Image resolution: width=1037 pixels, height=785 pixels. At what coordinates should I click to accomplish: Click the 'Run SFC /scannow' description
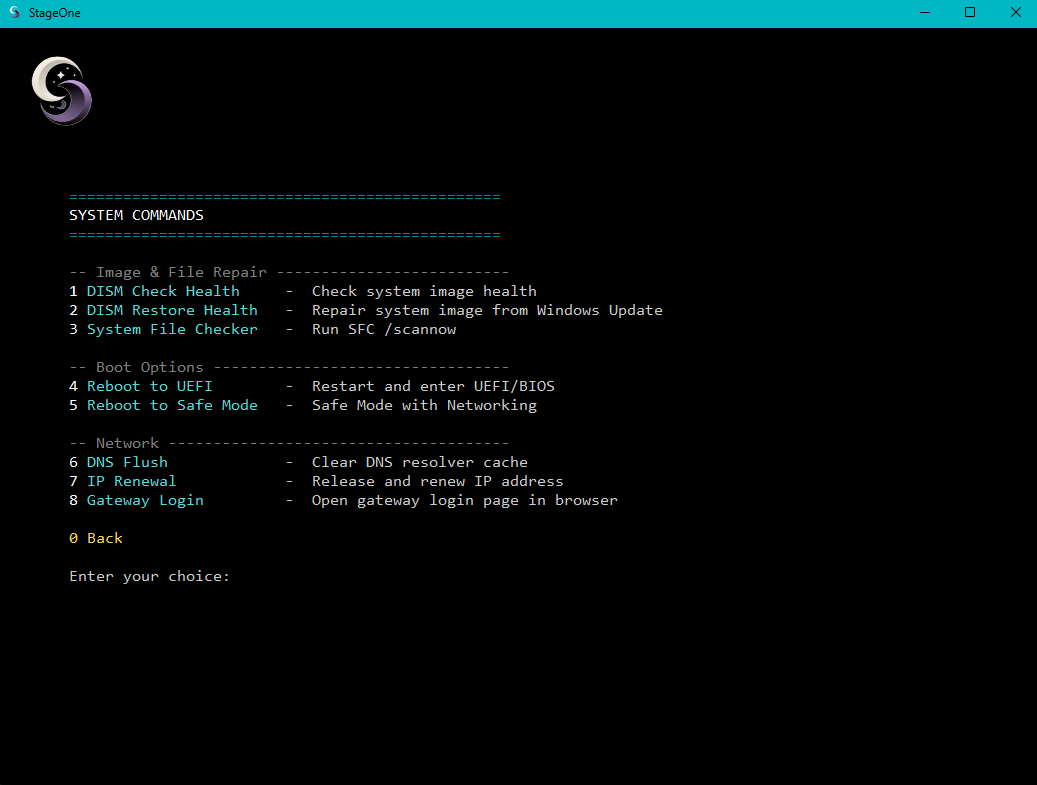point(384,329)
